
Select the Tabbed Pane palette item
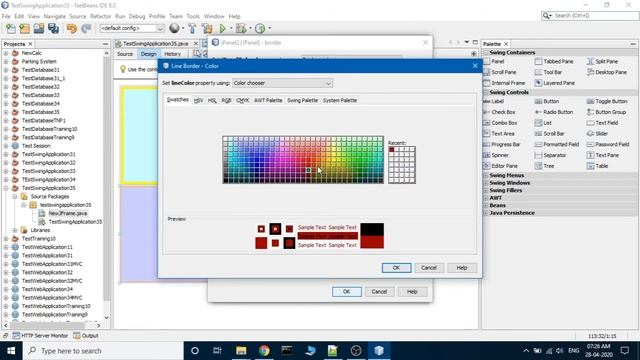tap(554, 61)
